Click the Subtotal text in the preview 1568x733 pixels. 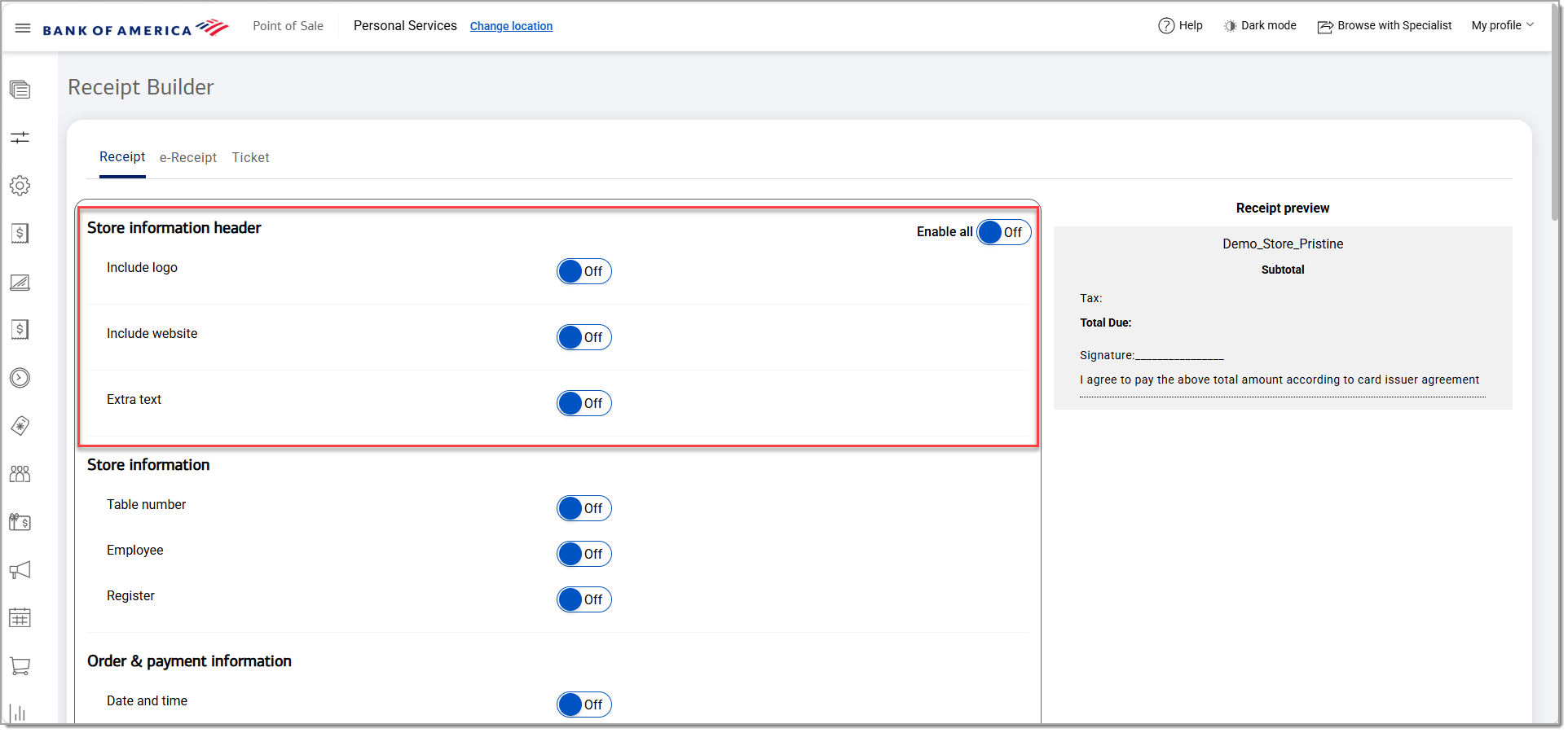[1283, 270]
